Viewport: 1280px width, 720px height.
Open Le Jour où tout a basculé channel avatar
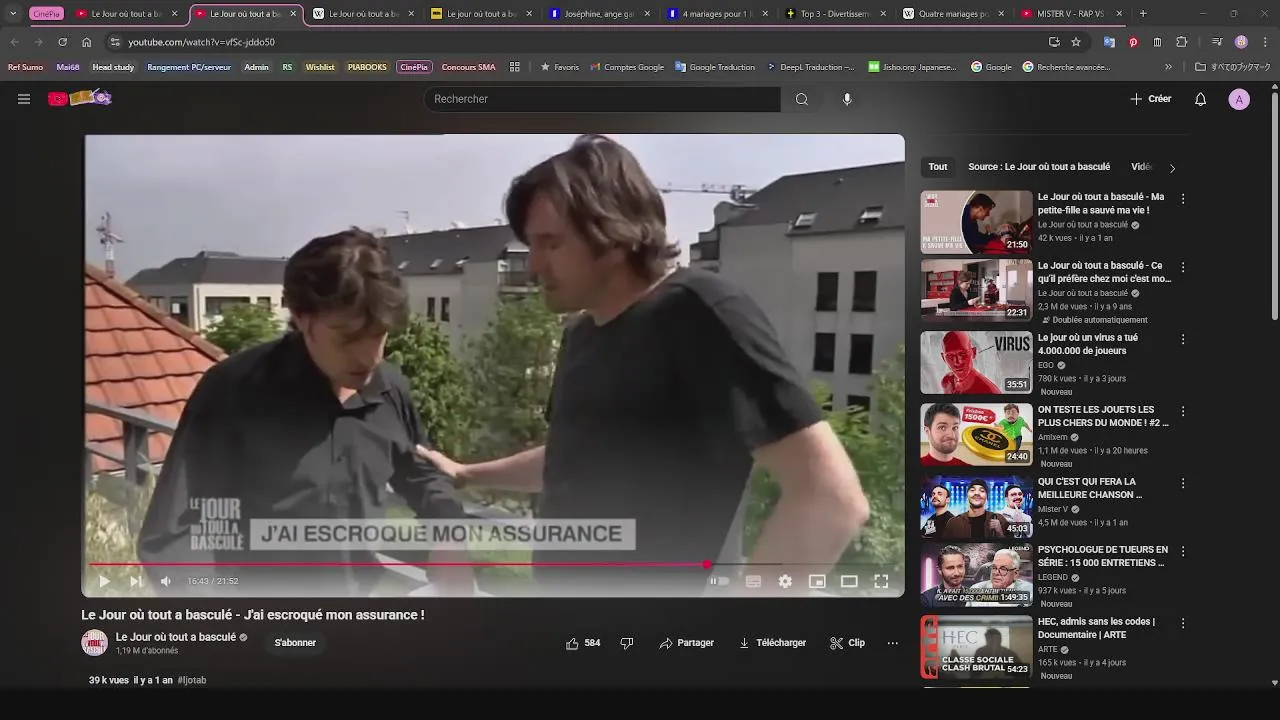point(94,643)
